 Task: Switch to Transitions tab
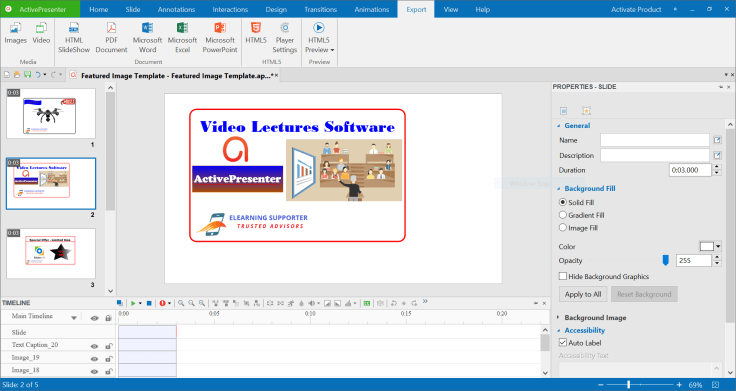[321, 9]
